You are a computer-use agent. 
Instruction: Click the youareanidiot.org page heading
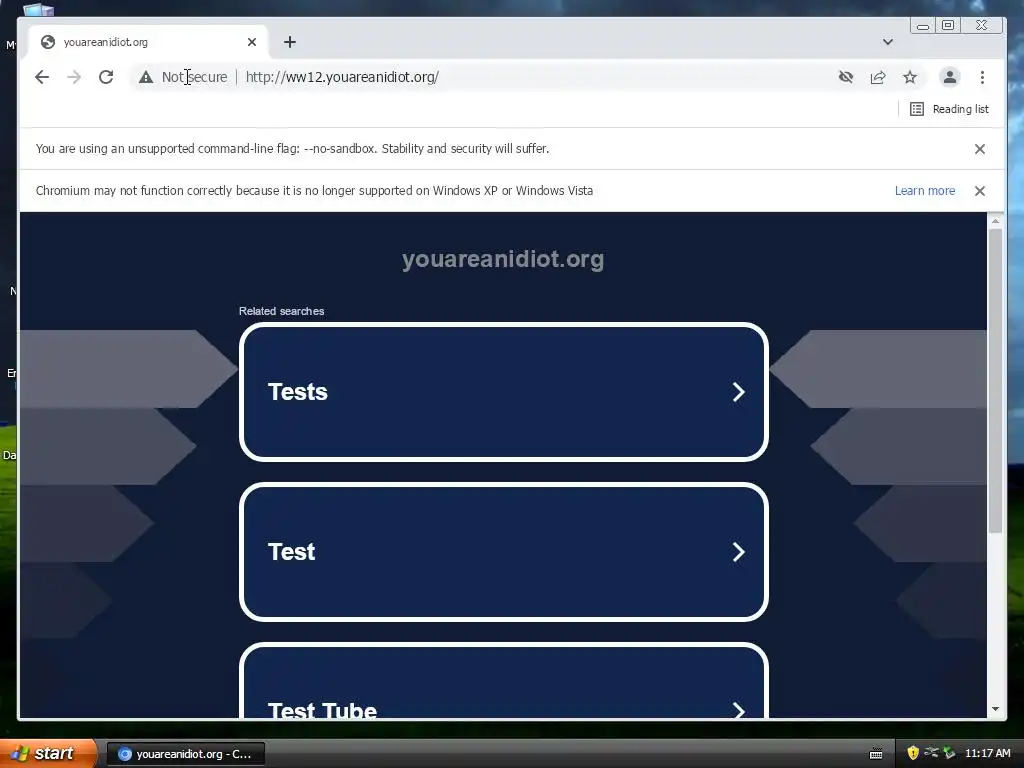pos(503,259)
